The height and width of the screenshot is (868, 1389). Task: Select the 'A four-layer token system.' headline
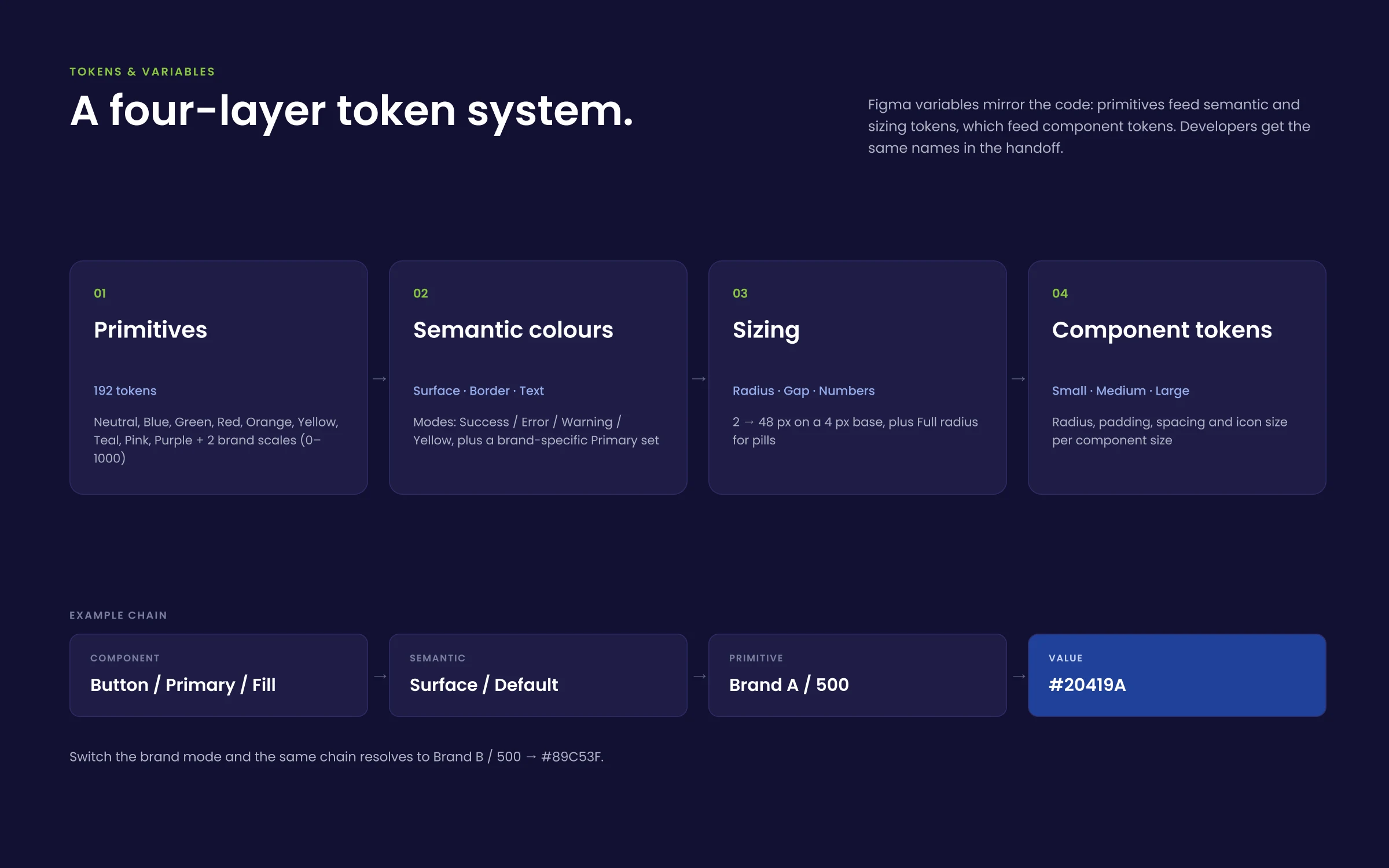pyautogui.click(x=352, y=111)
